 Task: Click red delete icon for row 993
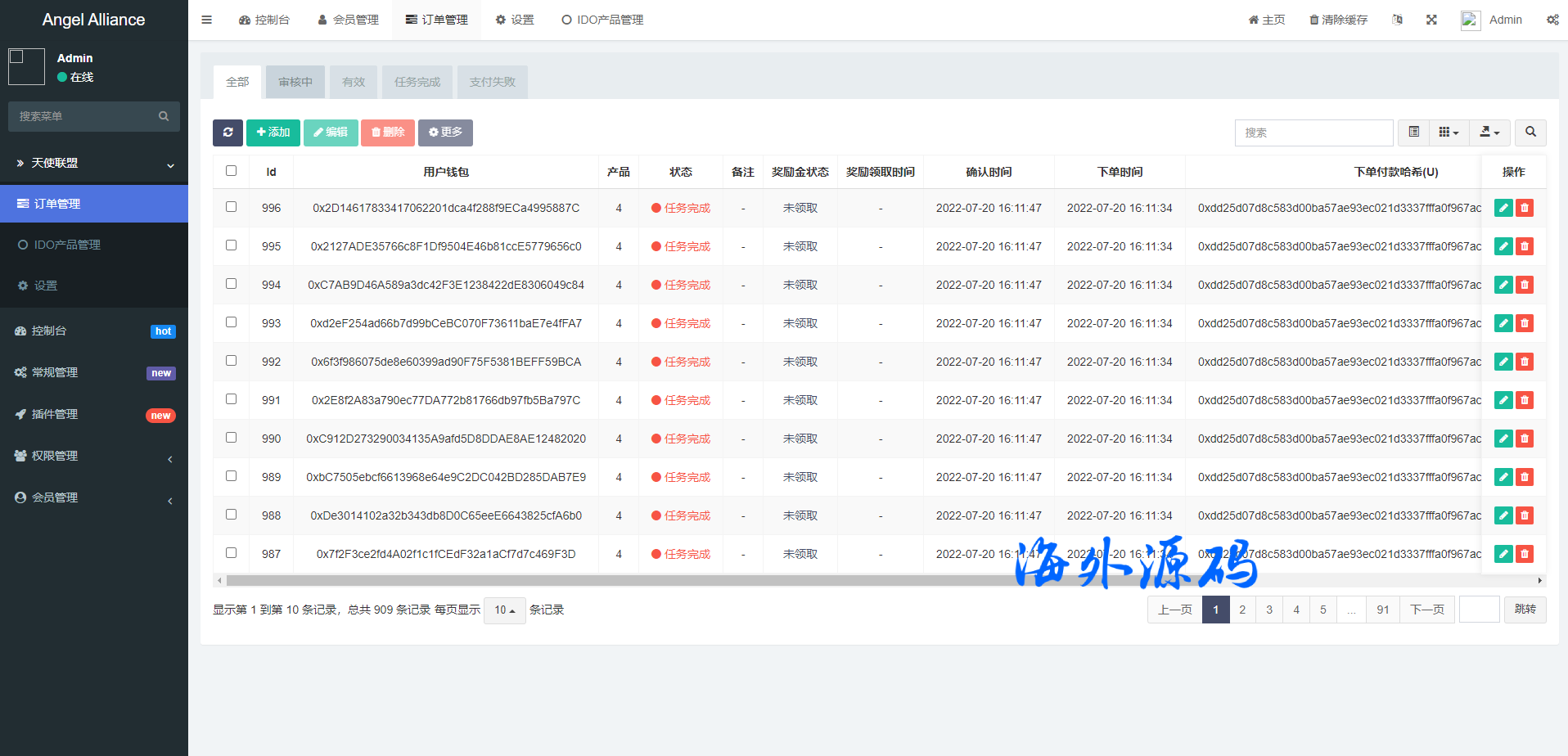point(1524,323)
